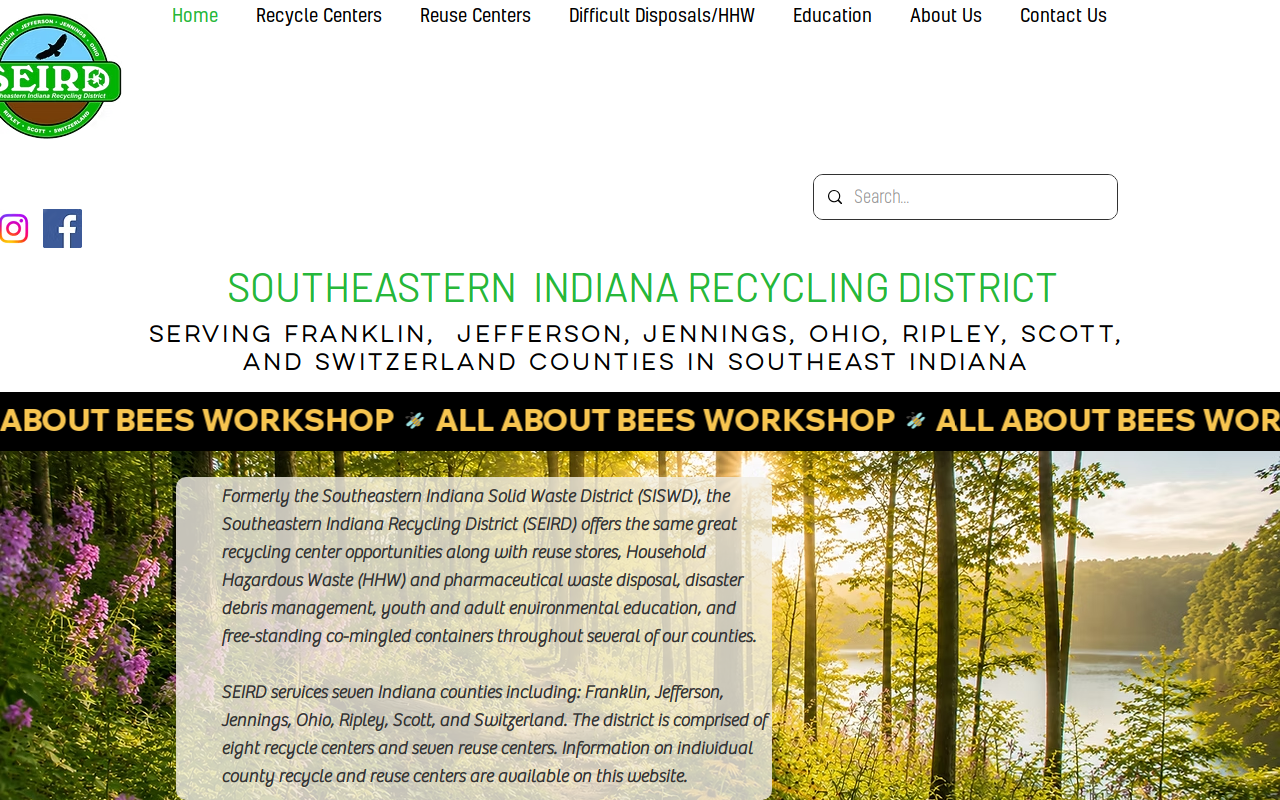The image size is (1280, 800).
Task: Click the 'Serving Franklin, Jefferson, Jennings' subtitle text
Action: point(636,348)
